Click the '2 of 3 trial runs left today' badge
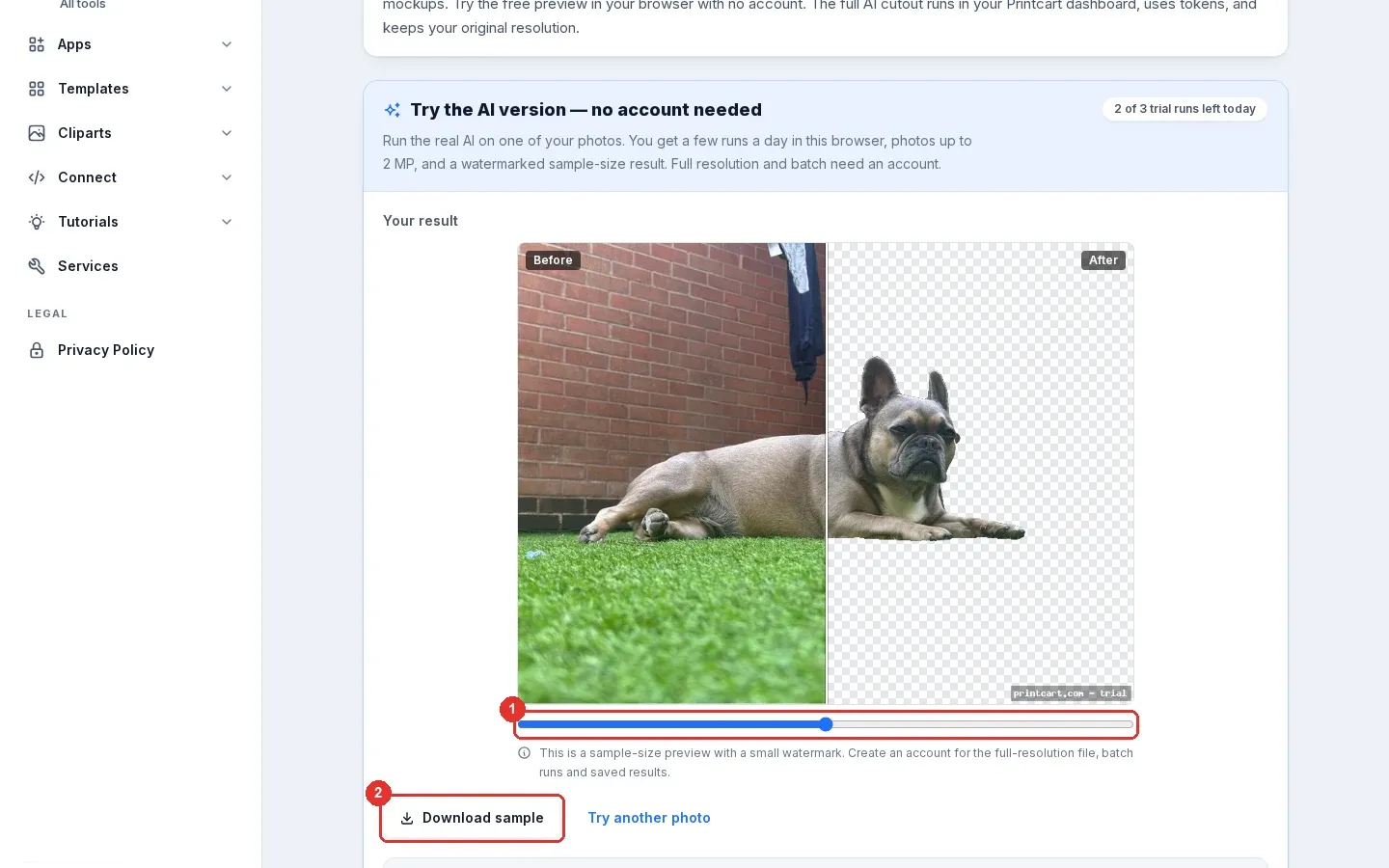Screen dimensions: 1389x868 pos(1185,109)
